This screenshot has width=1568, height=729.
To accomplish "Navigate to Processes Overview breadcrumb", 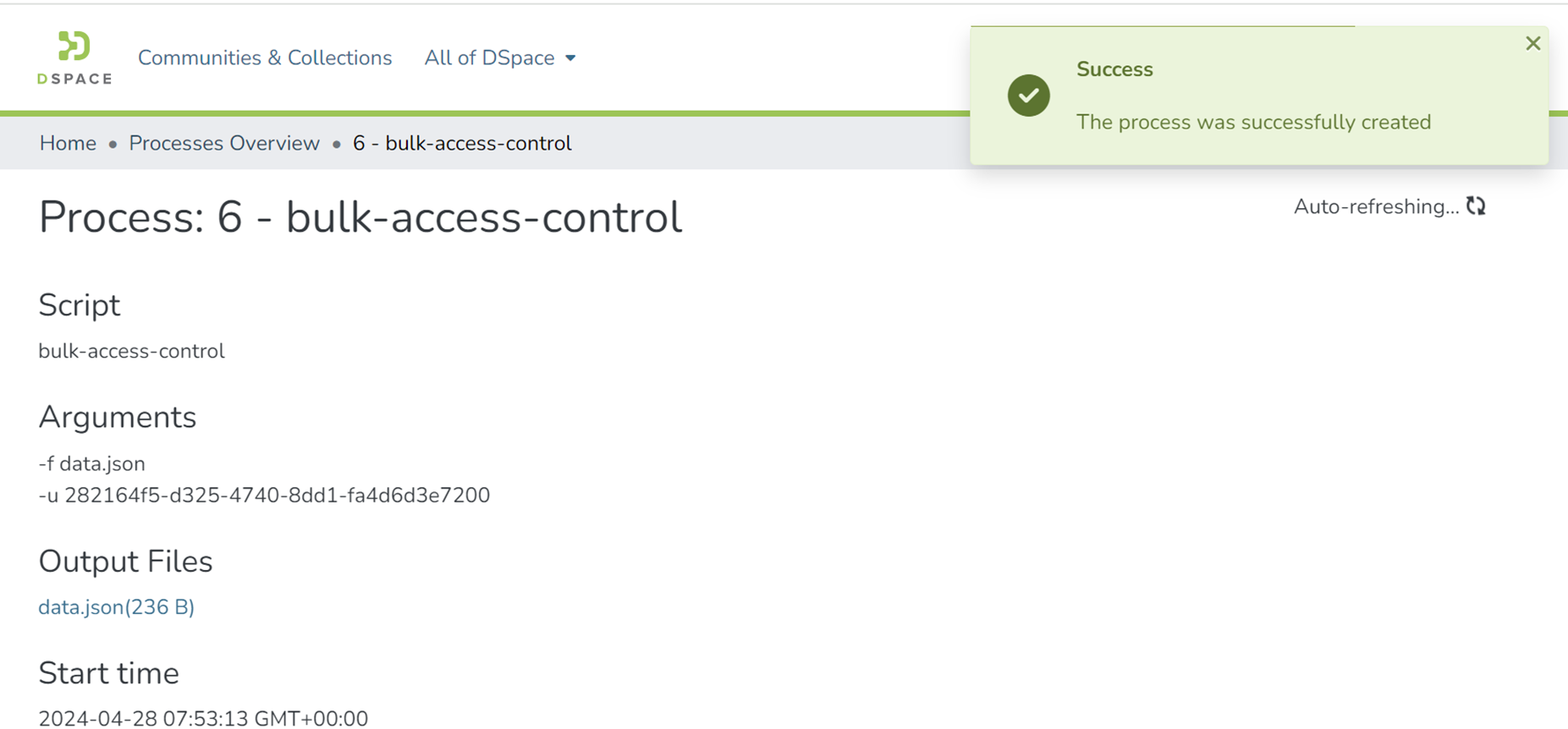I will click(x=224, y=143).
